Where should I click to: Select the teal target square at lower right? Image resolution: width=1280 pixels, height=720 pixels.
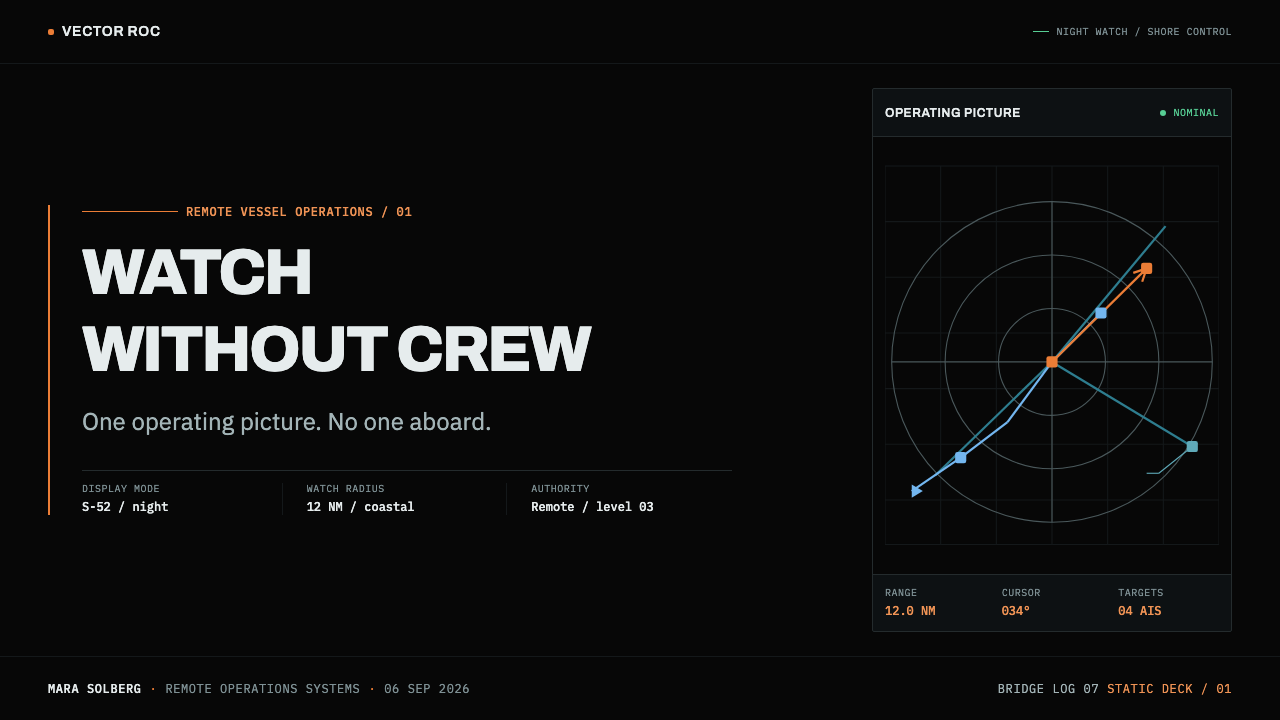[x=1192, y=447]
